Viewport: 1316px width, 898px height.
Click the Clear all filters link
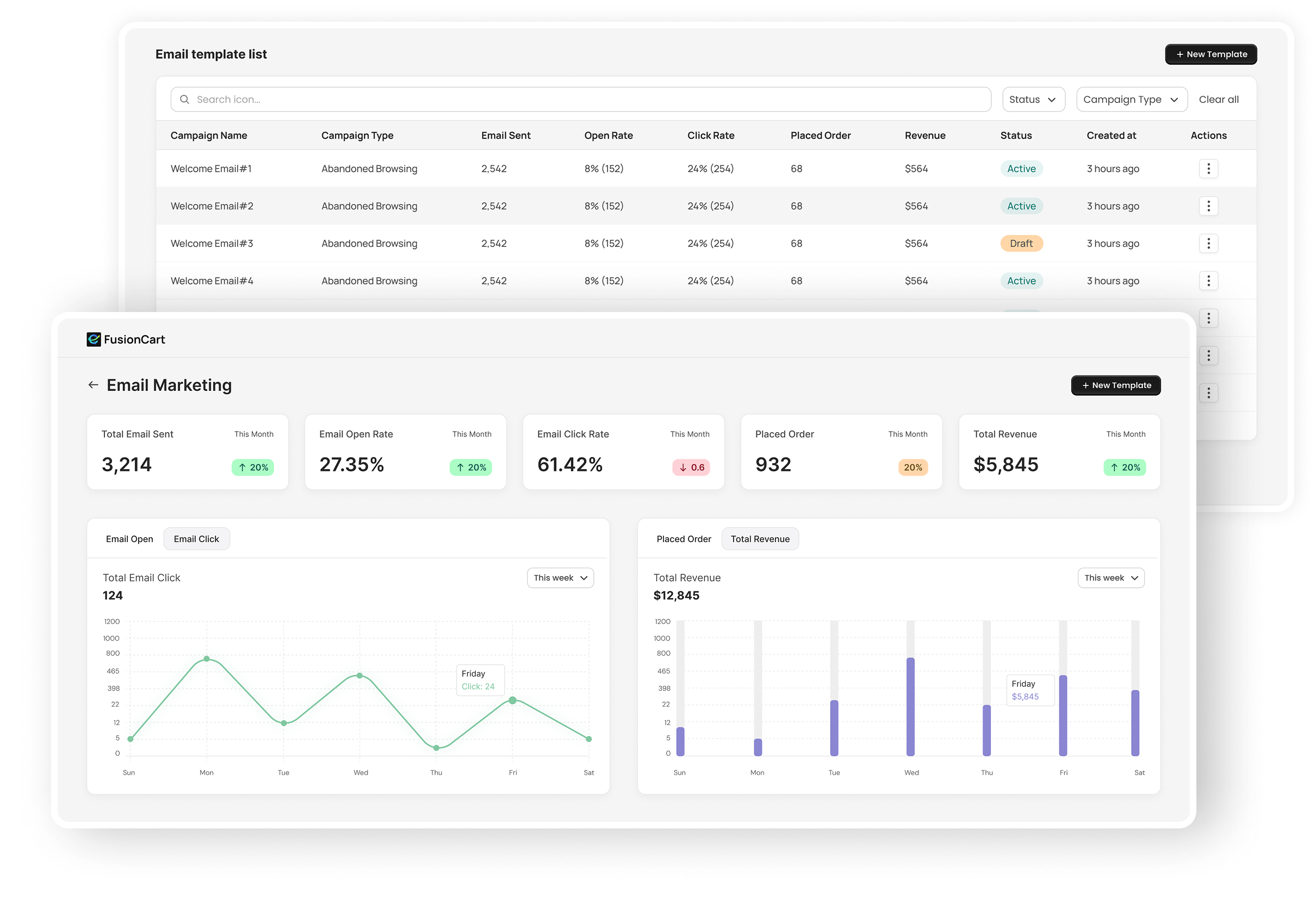point(1218,99)
